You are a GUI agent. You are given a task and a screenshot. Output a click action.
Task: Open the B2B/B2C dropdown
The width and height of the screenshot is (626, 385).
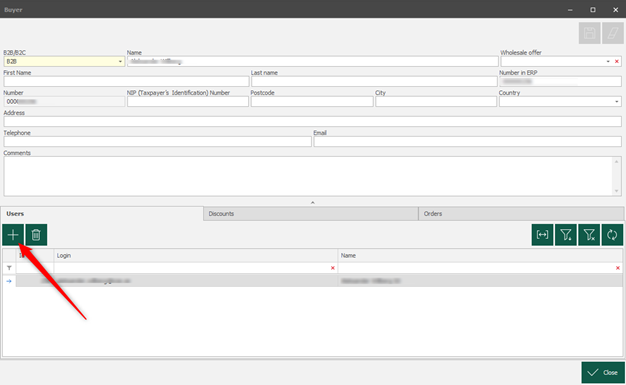click(x=120, y=62)
